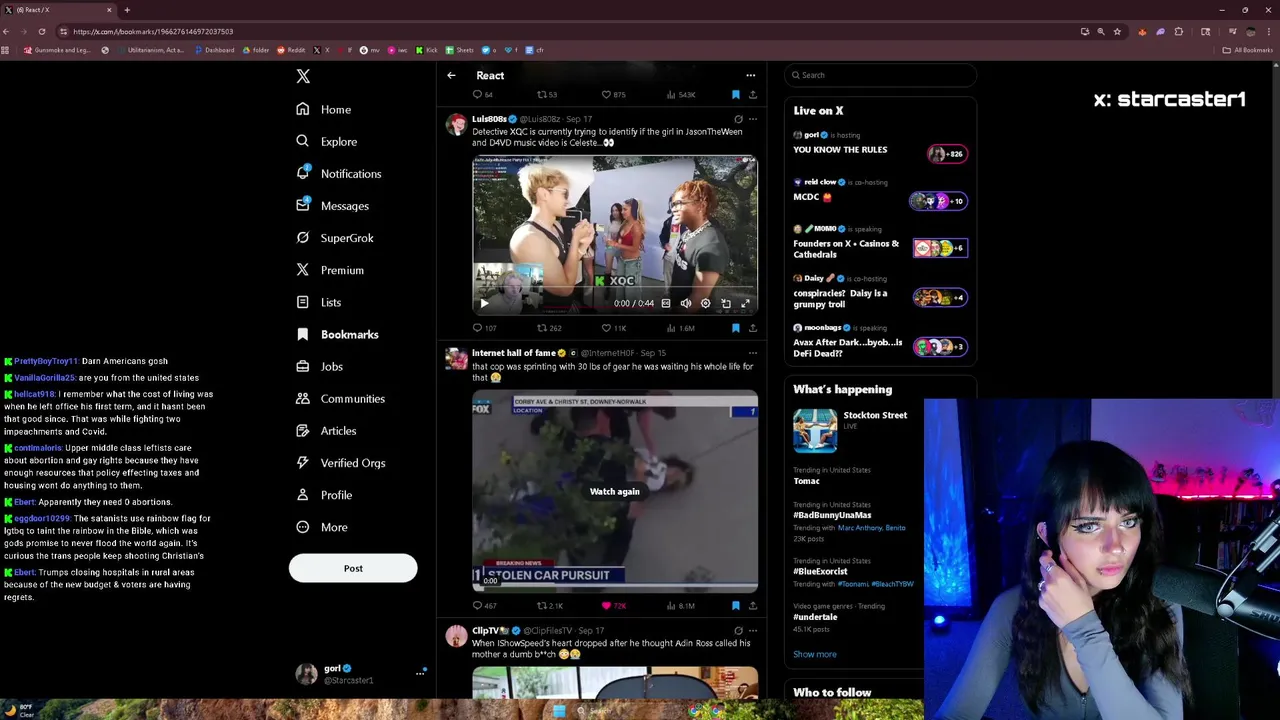
Task: Mute the XQC video
Action: tap(686, 303)
